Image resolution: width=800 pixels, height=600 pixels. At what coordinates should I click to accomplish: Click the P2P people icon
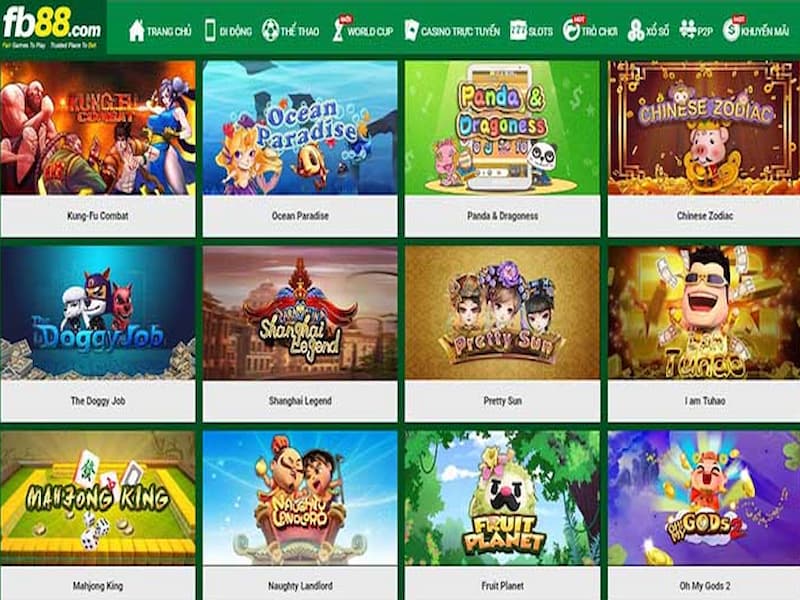click(687, 30)
